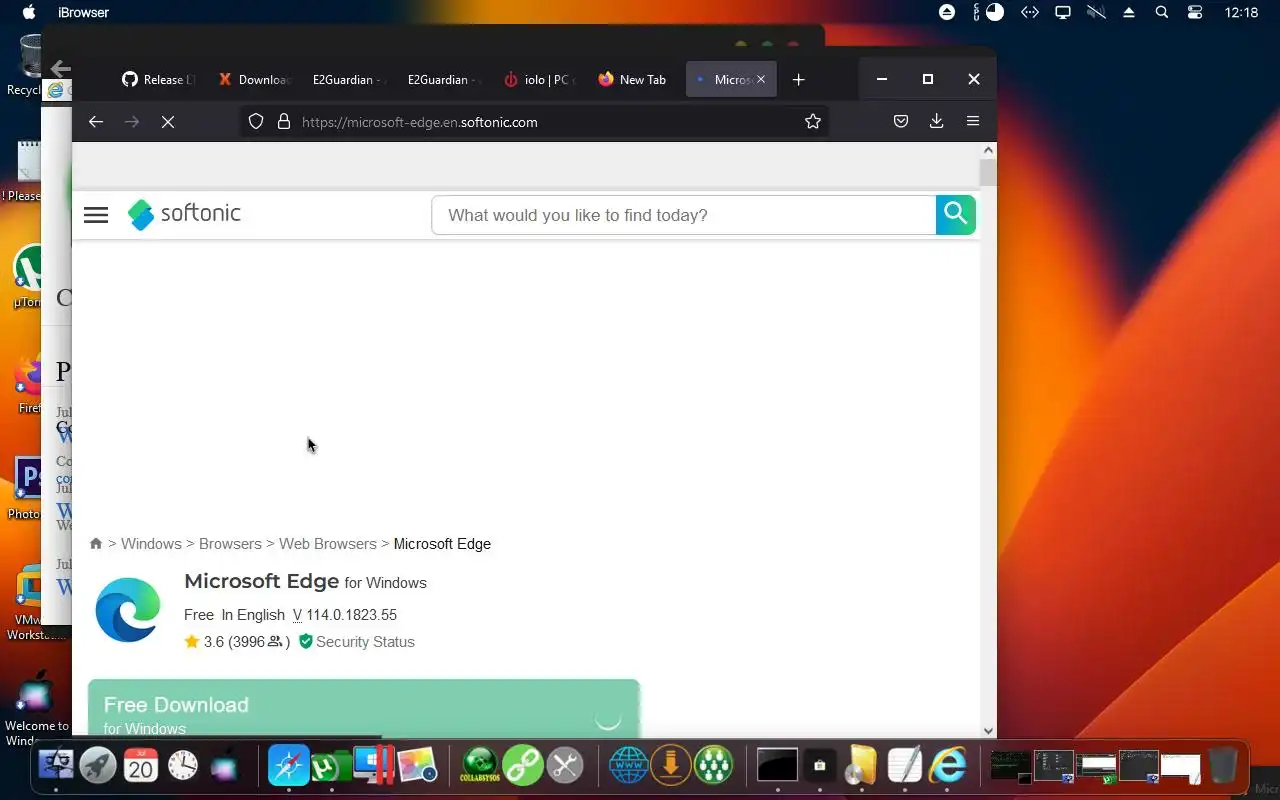1280x800 pixels.
Task: Open the Photos icon in the dock
Action: (x=417, y=766)
